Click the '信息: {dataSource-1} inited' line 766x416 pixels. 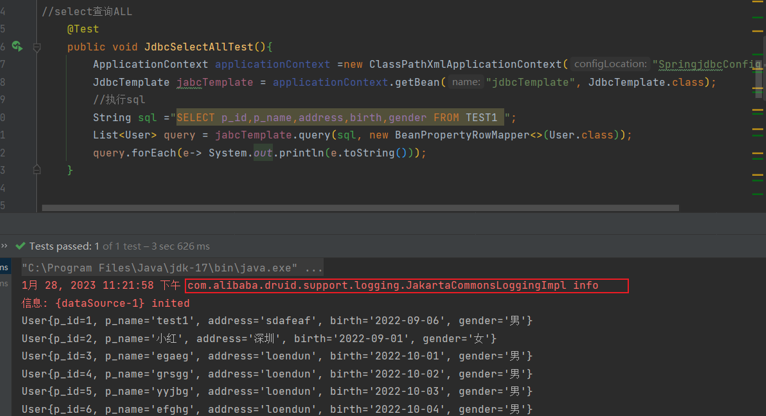(x=106, y=303)
